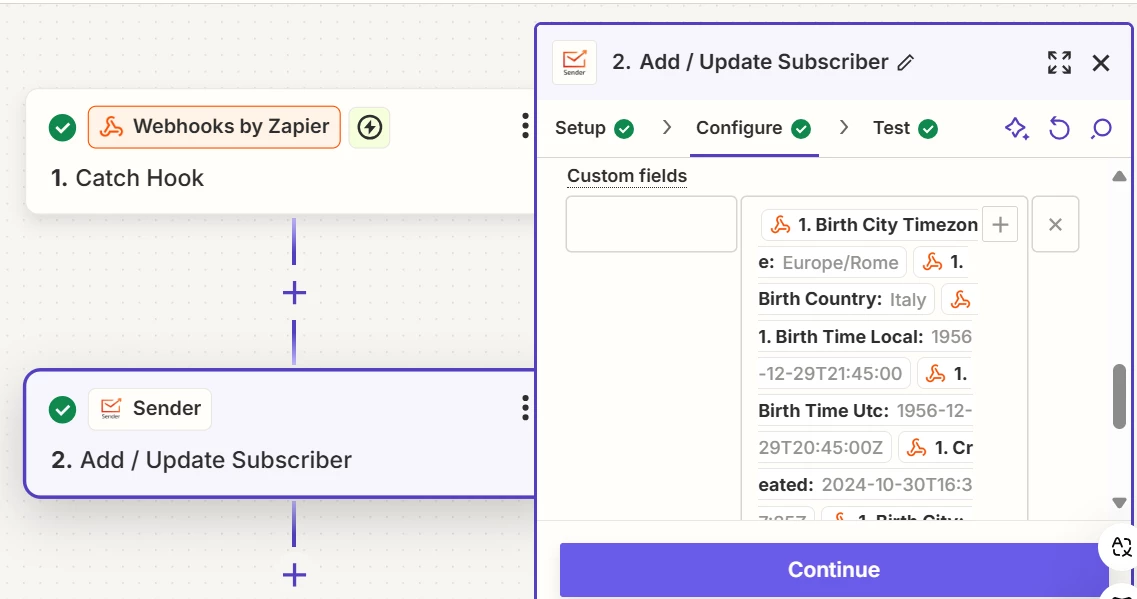
Task: Switch to the Setup tab
Action: click(x=594, y=128)
